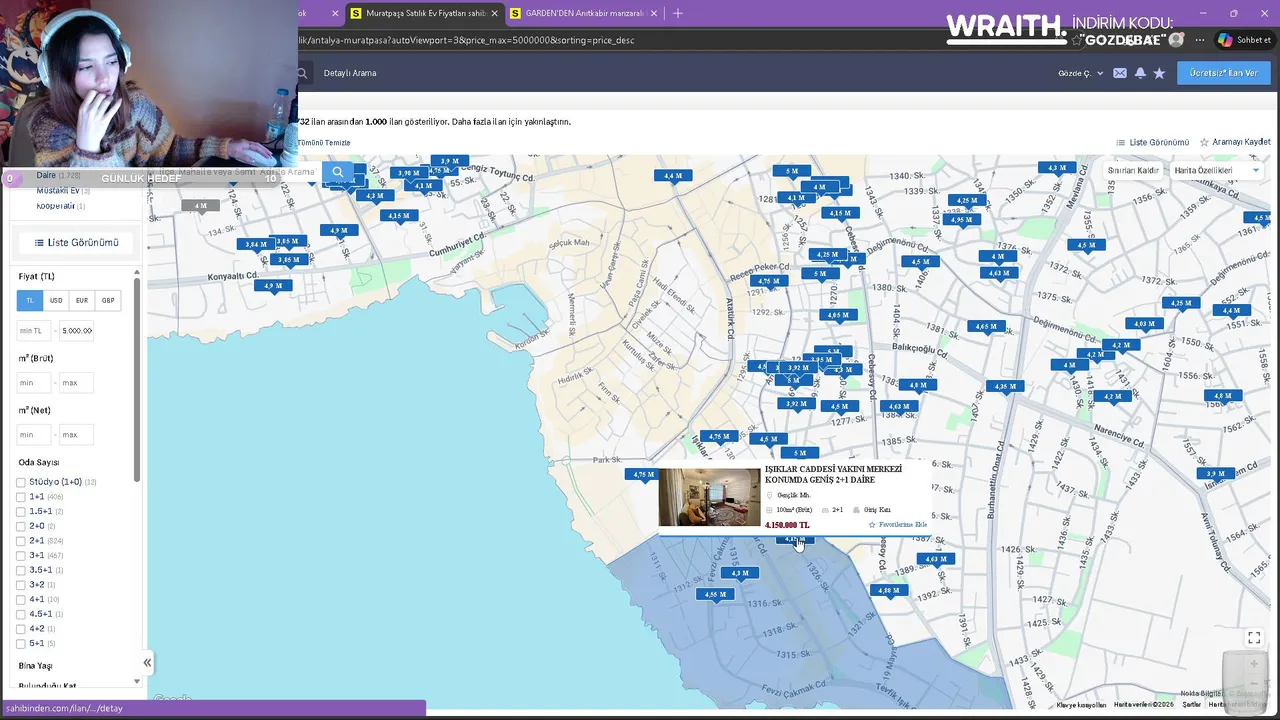Check the 1.5+1 room option

pos(21,511)
